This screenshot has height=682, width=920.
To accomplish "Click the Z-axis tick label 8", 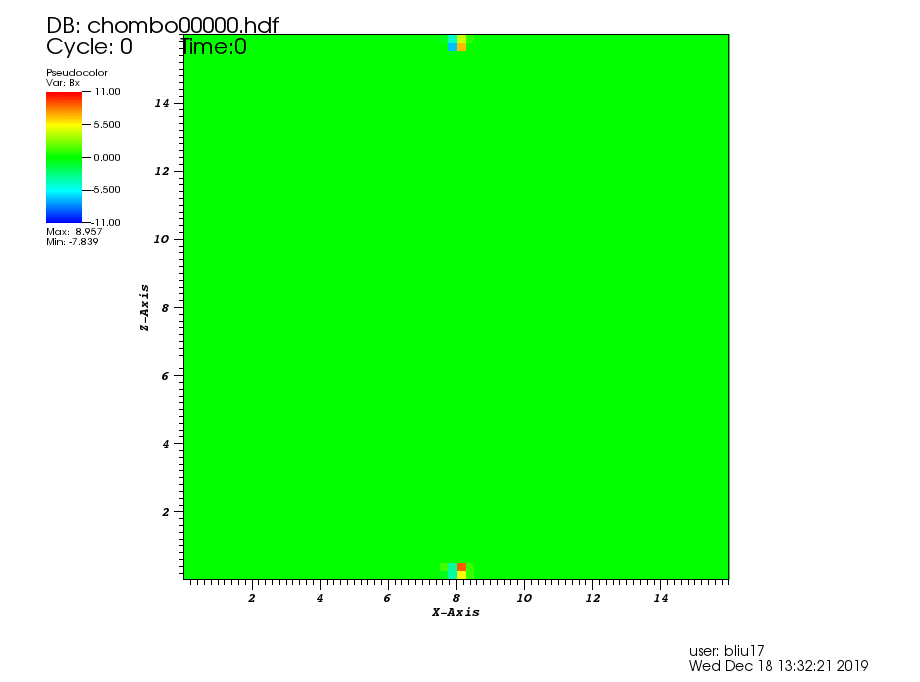I will [165, 308].
